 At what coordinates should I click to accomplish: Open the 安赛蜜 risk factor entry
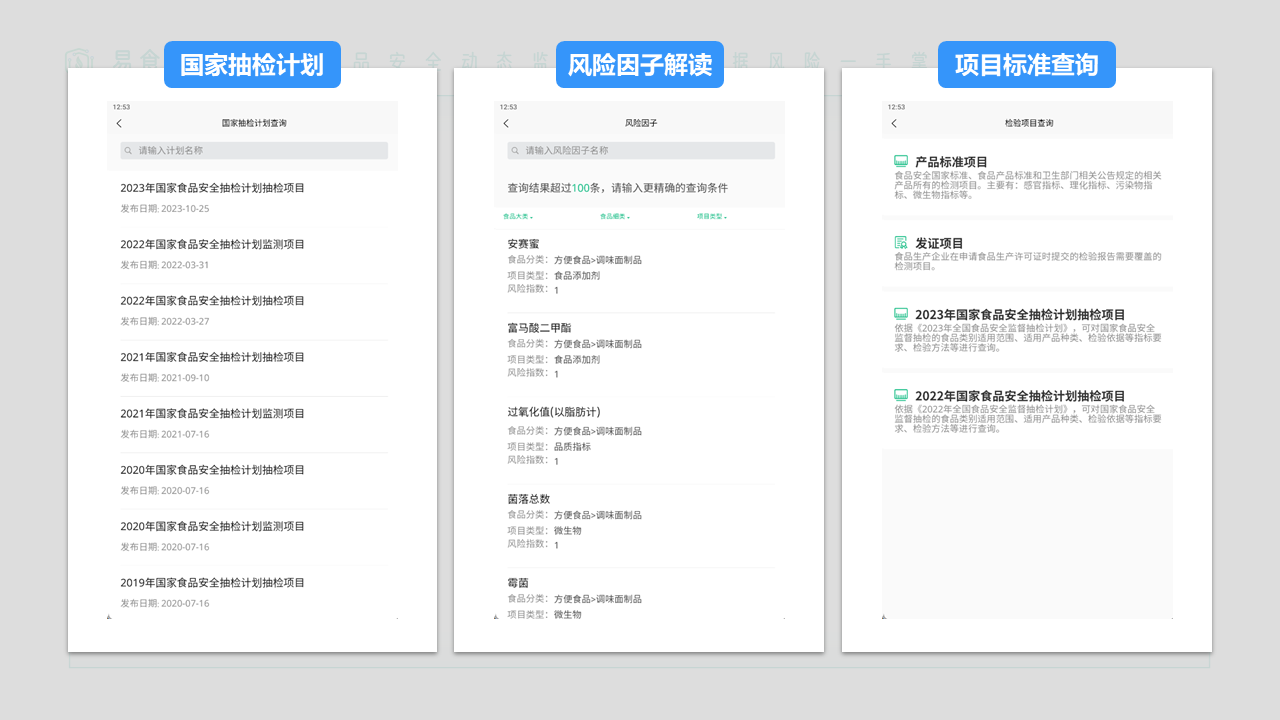[525, 244]
